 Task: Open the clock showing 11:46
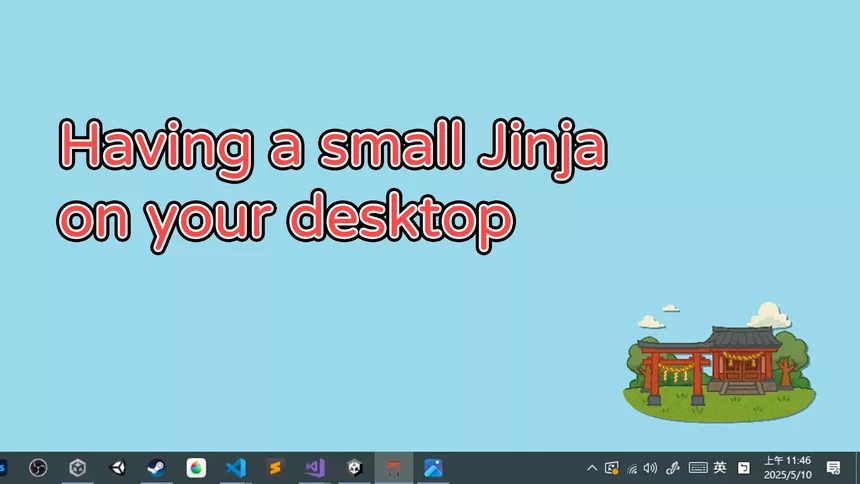pos(788,468)
